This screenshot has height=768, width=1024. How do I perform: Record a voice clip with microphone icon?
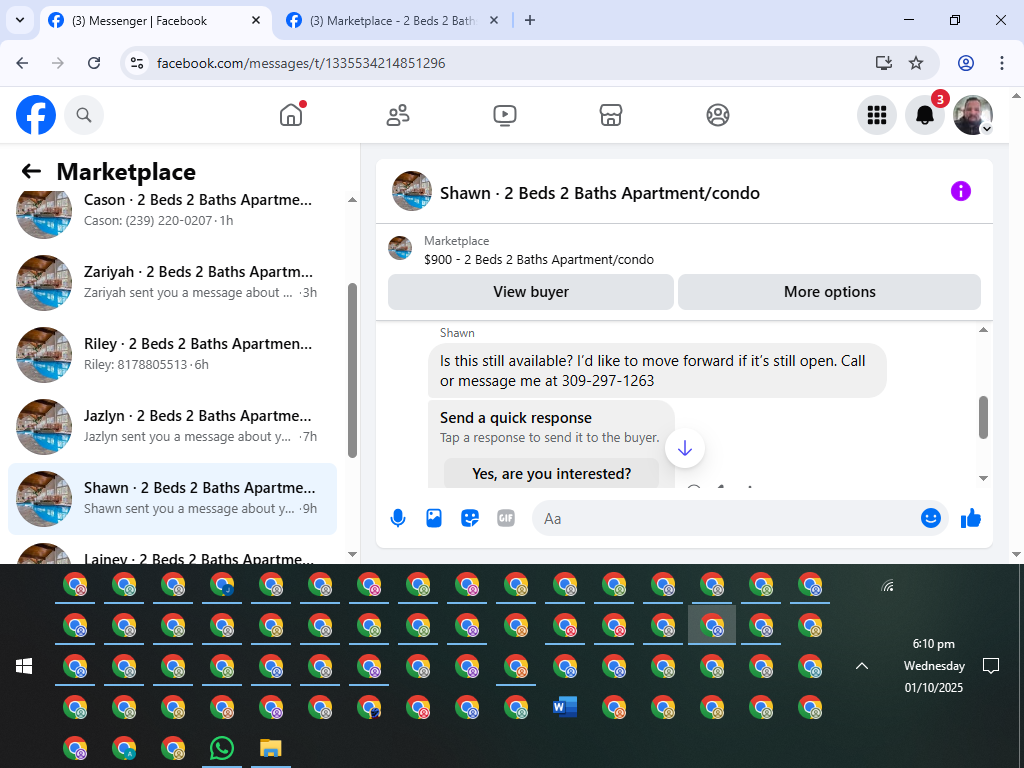398,519
